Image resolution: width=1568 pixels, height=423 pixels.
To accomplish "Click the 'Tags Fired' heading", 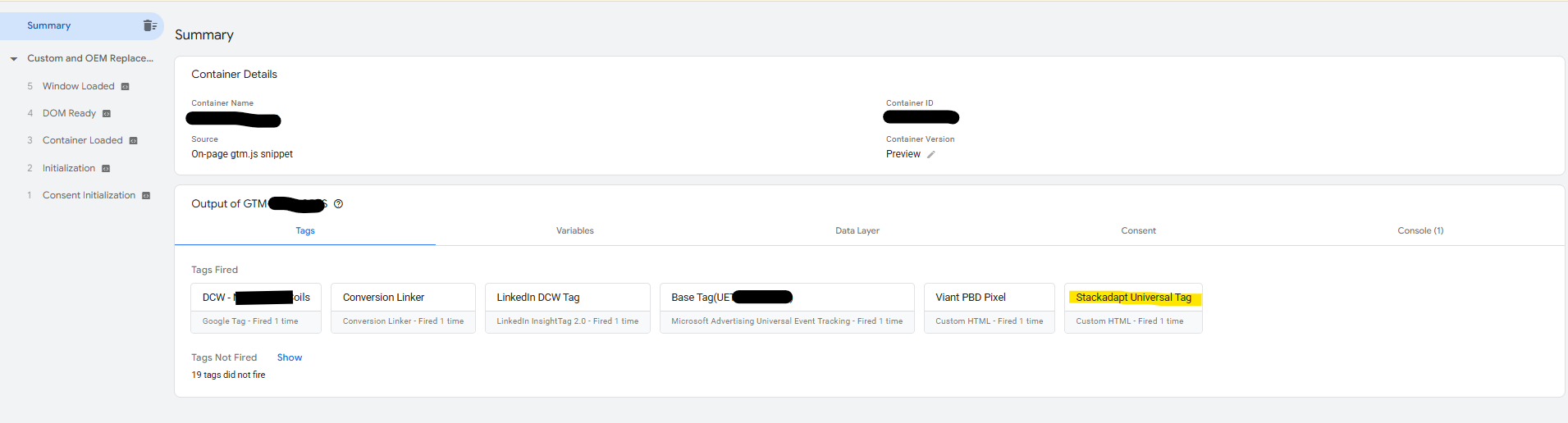I will coord(215,270).
